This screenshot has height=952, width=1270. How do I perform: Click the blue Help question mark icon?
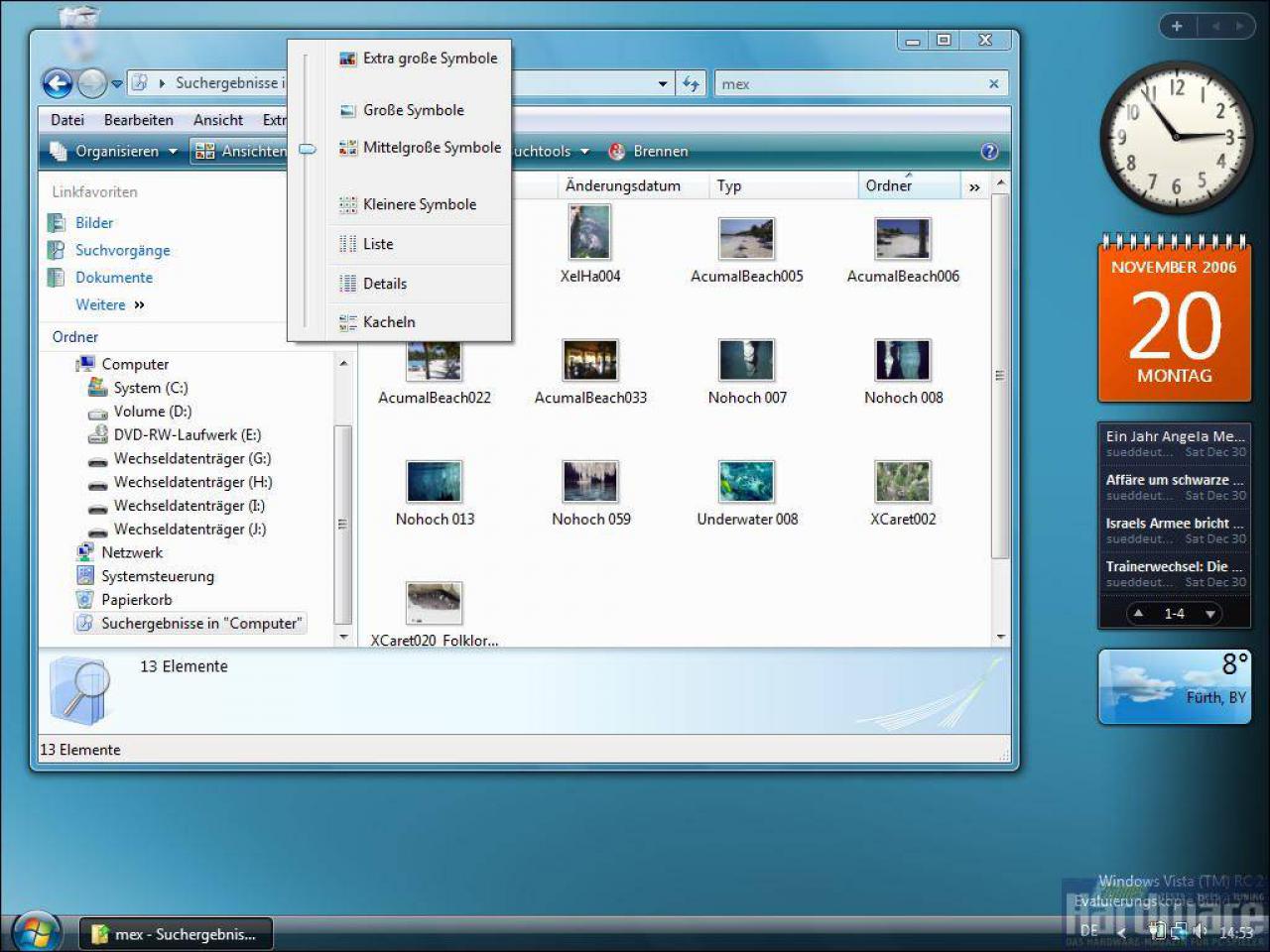989,152
